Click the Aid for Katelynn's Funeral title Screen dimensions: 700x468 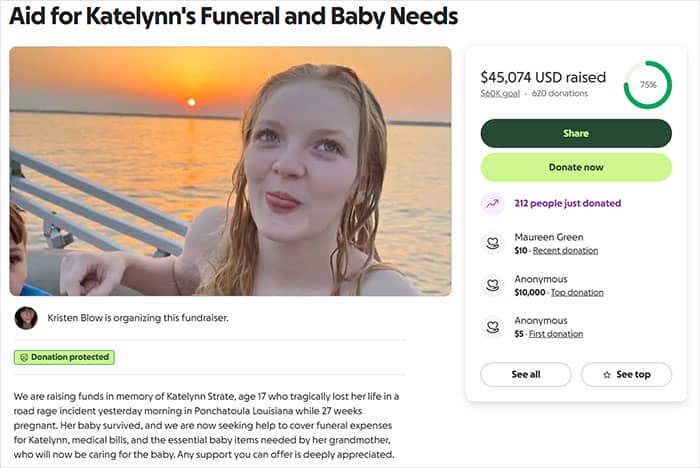click(x=234, y=17)
